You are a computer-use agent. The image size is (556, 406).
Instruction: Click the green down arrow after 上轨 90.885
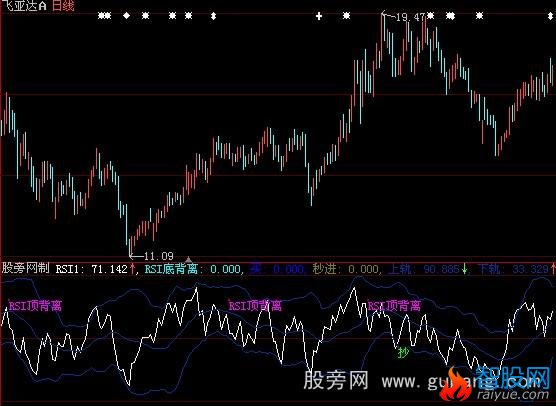click(465, 269)
